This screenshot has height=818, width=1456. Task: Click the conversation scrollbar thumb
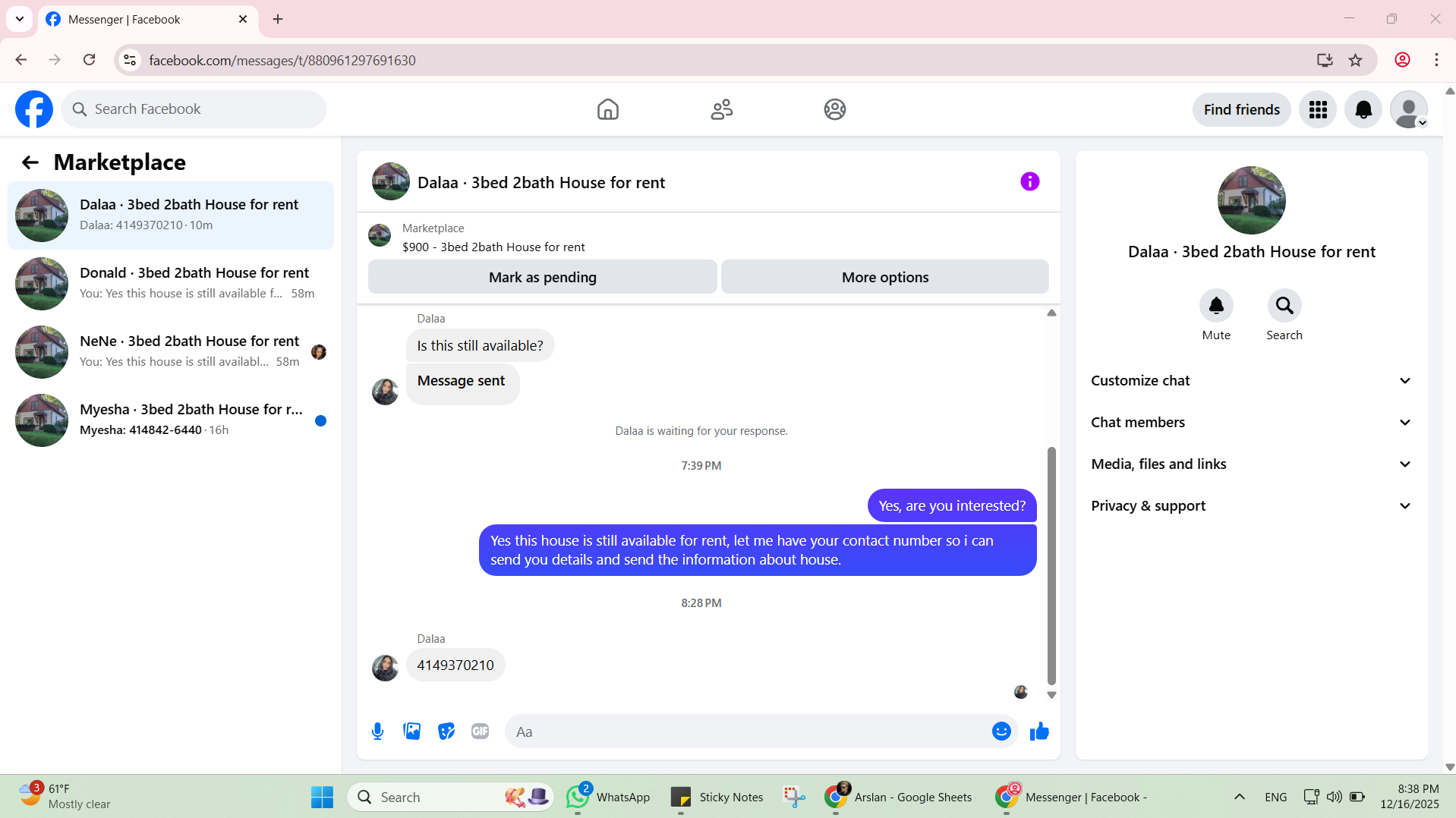[x=1051, y=565]
